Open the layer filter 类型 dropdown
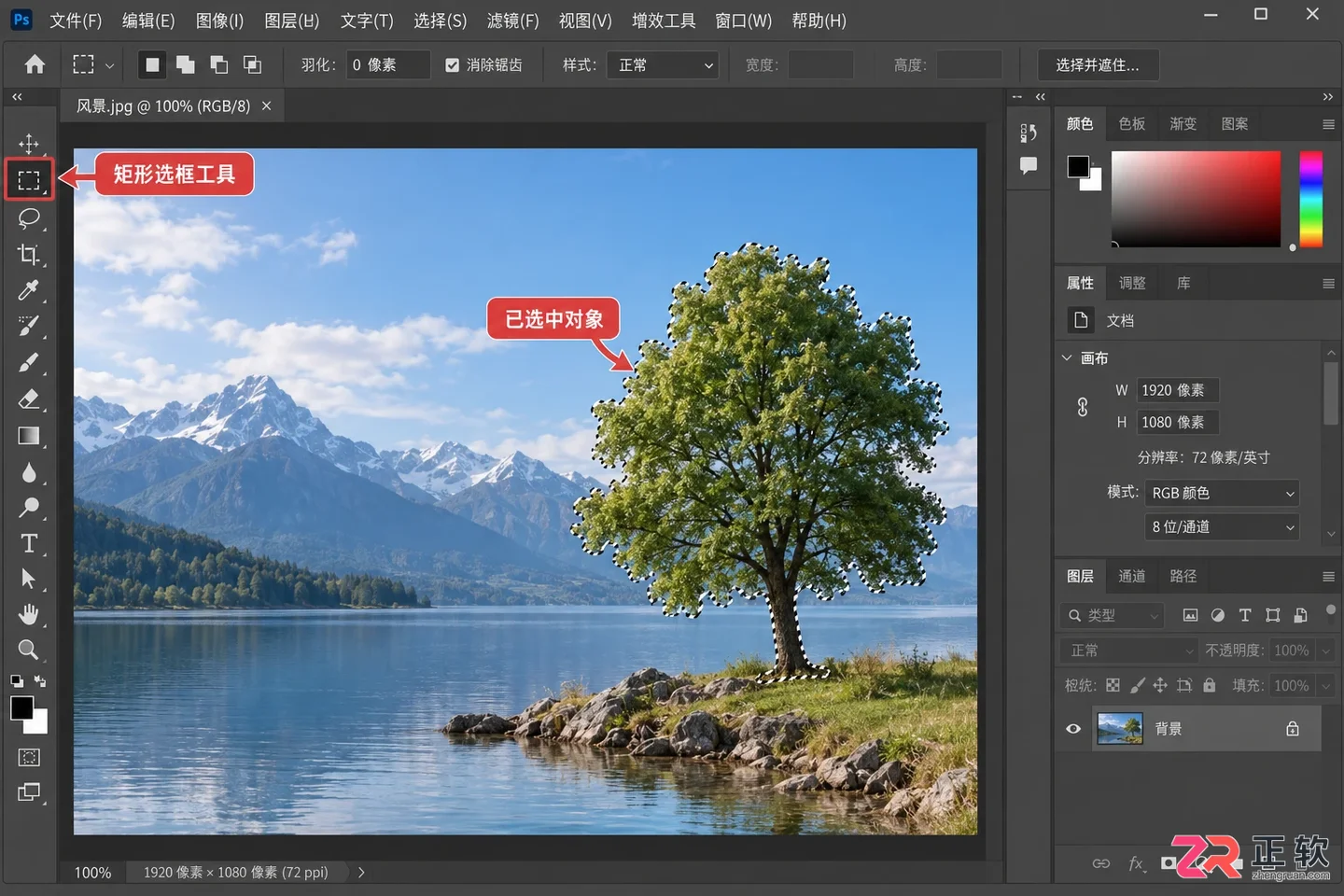 click(x=1111, y=615)
